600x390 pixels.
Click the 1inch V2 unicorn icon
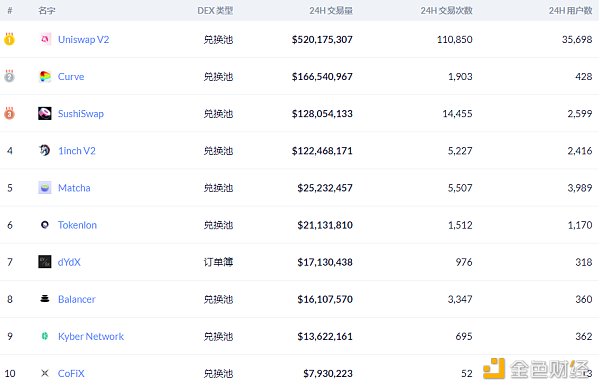45,150
